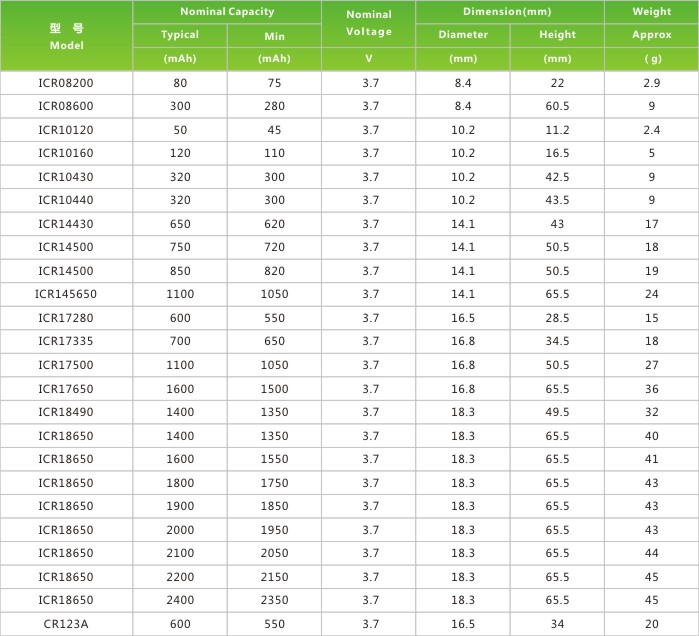Select the Weight Approx header
Viewport: 699px width, 636px height.
tap(651, 23)
